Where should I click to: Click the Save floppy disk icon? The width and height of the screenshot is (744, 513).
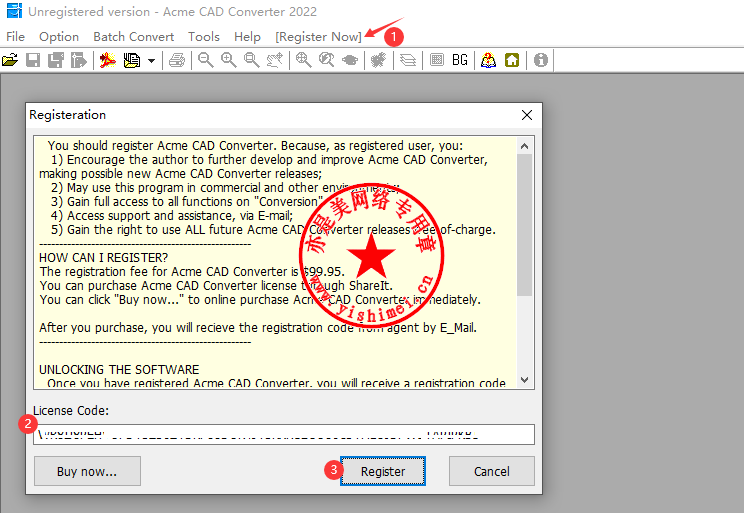point(33,60)
